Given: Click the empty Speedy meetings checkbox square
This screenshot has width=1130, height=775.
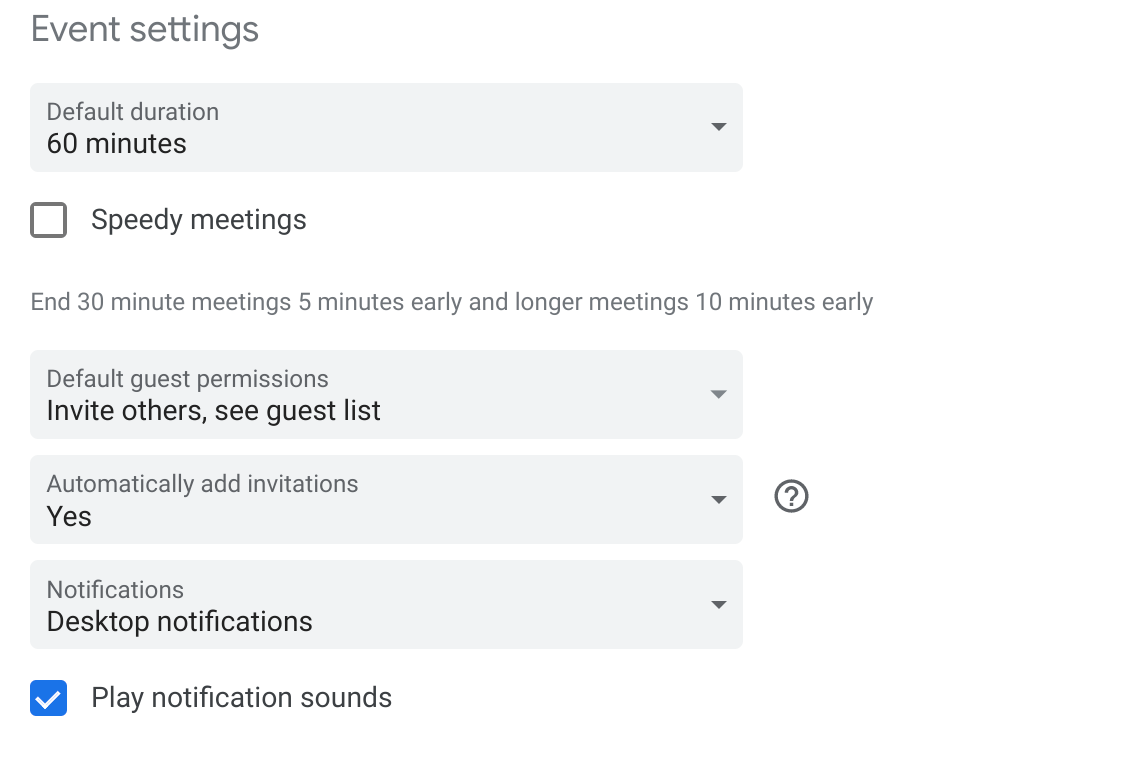Looking at the screenshot, I should click(48, 219).
